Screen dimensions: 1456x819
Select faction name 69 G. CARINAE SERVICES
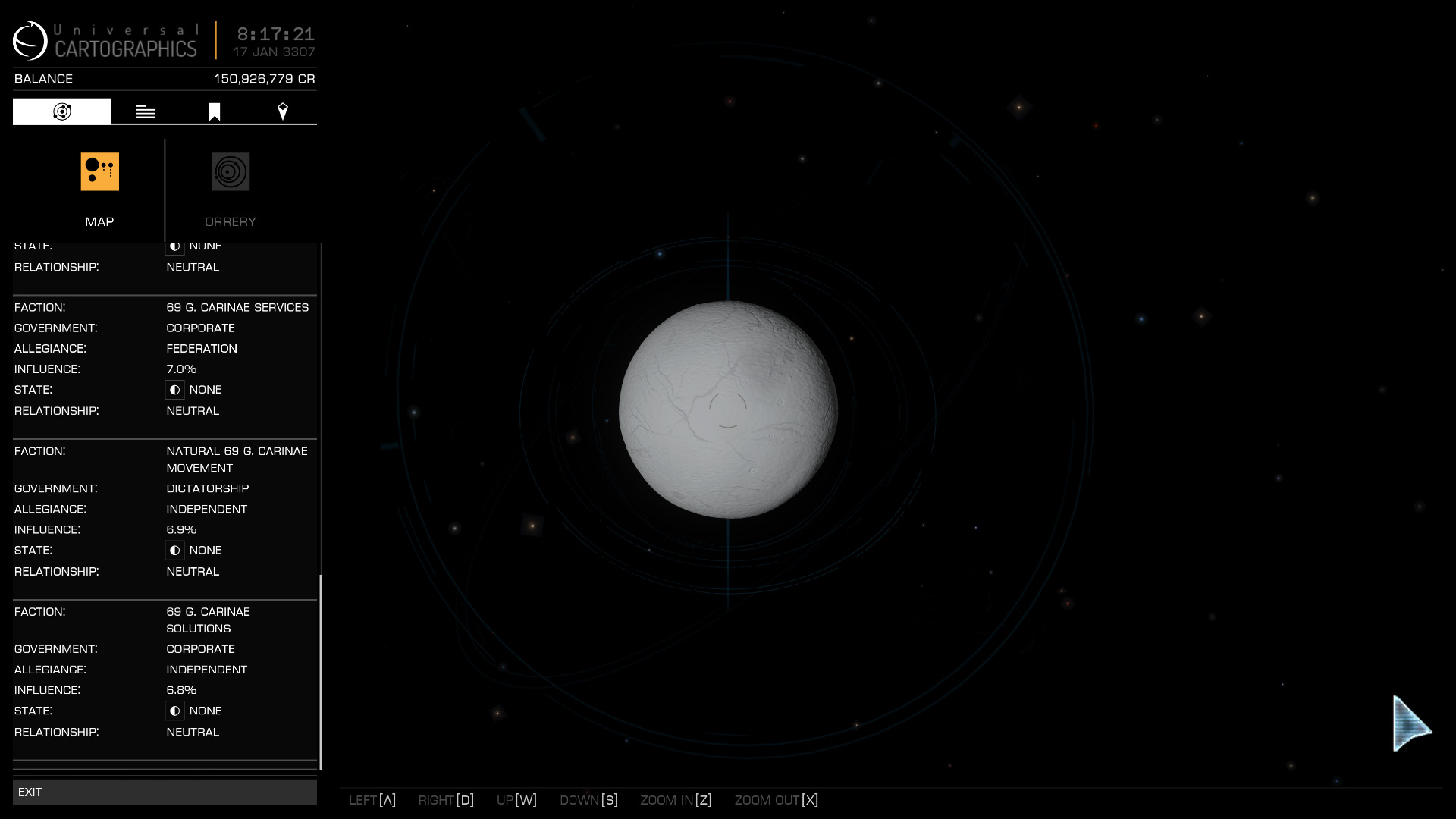coord(237,307)
